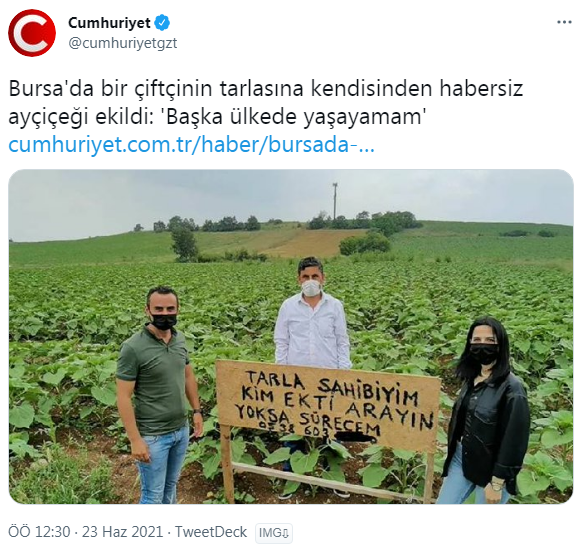The width and height of the screenshot is (584, 551).
Task: Click the man in green shirt
Action: (158, 395)
